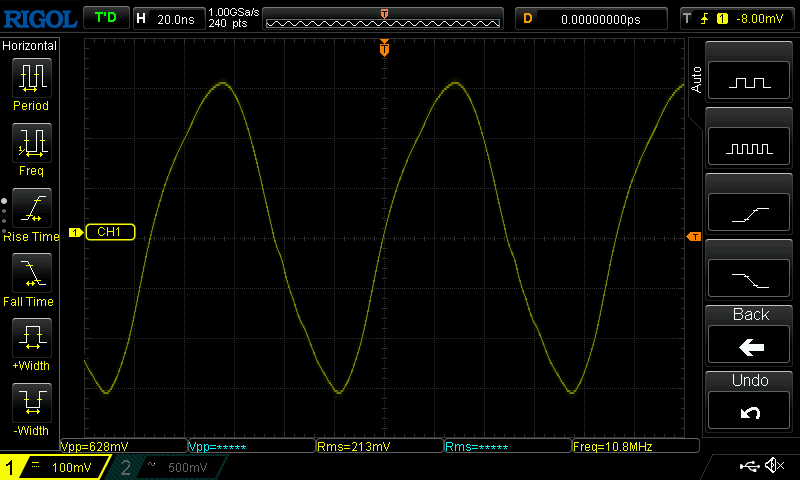Click the USB connection status icon
The height and width of the screenshot is (480, 800).
click(x=749, y=466)
